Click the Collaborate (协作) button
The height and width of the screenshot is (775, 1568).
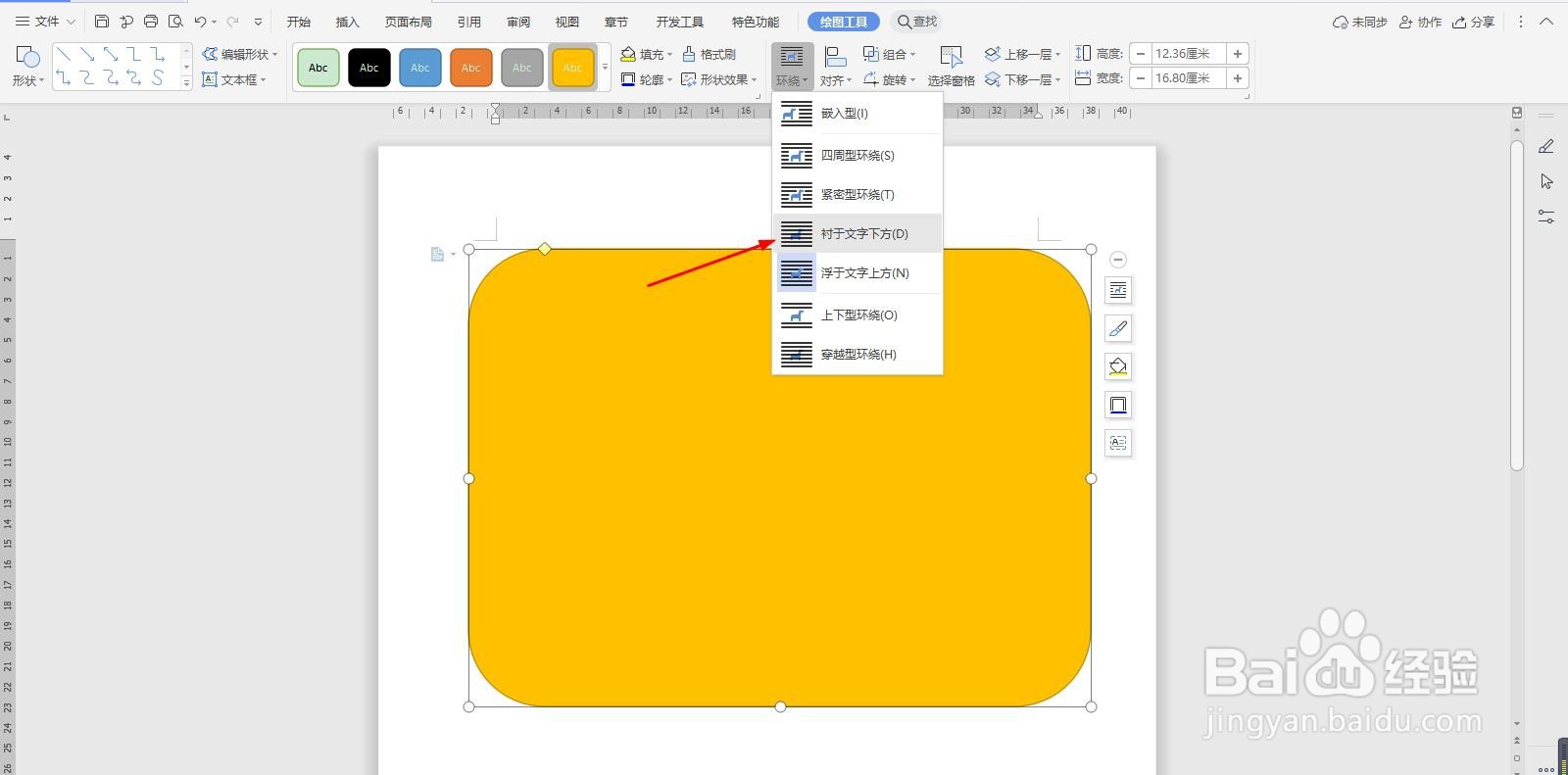[1420, 22]
